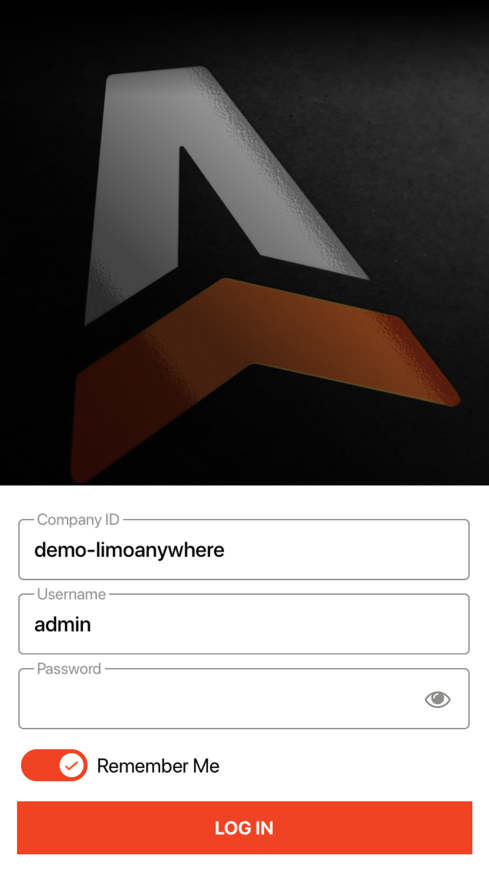Place cursor in demo-limoanywhere text
Image resolution: width=489 pixels, height=876 pixels.
[129, 550]
